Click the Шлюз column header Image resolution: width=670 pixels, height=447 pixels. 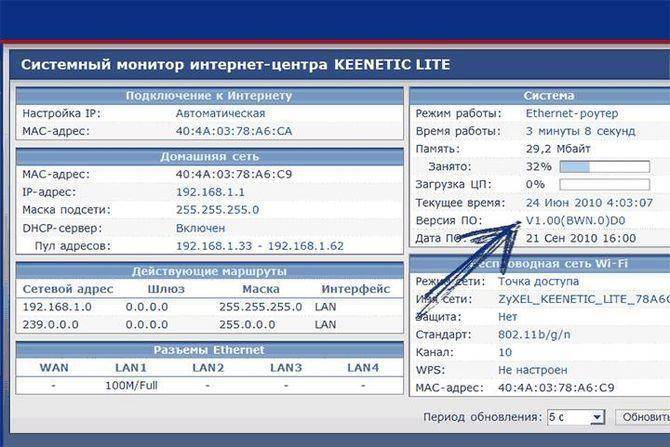[166, 289]
